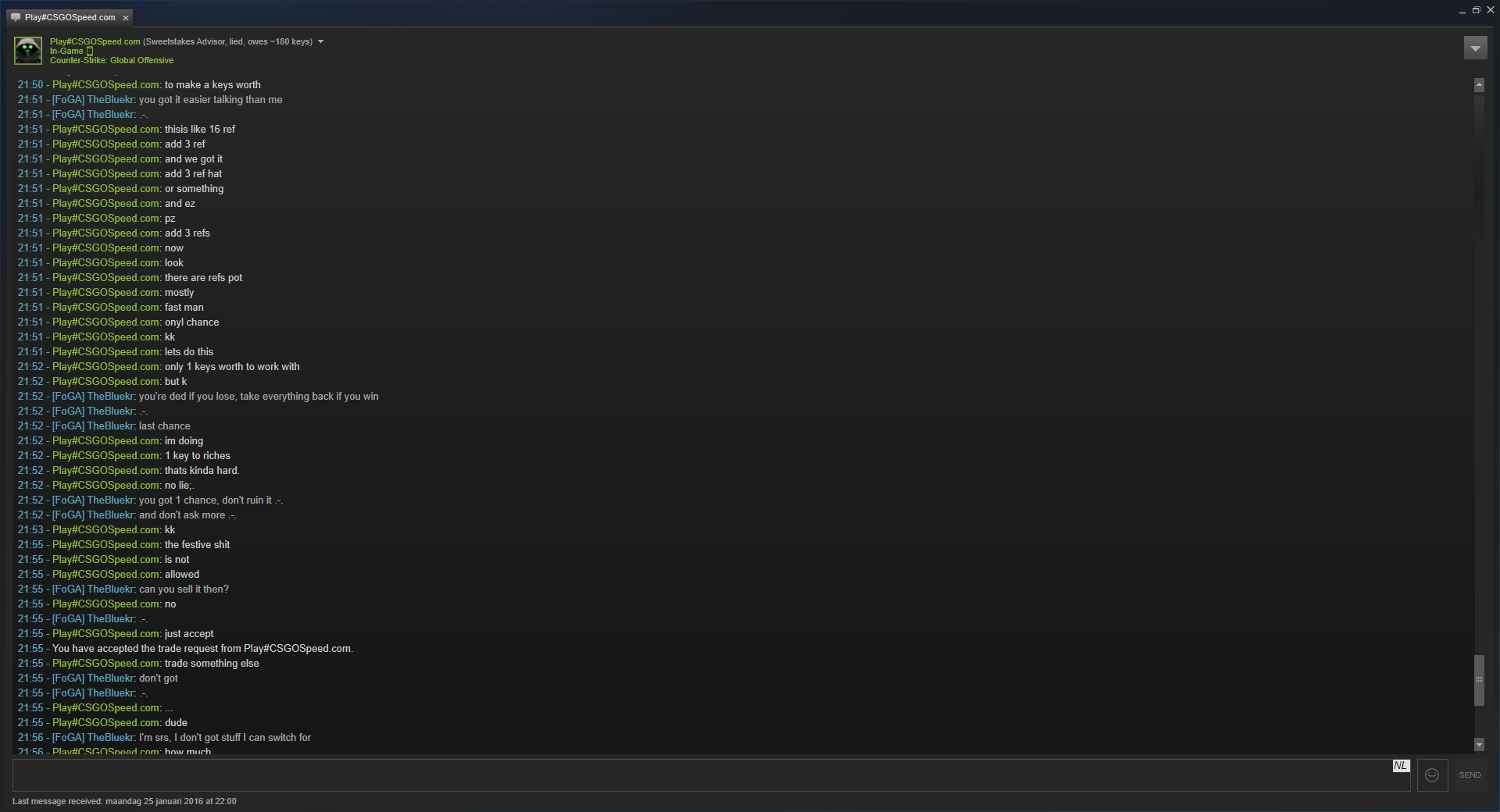
Task: Expand the friend name dropdown arrow
Action: (320, 41)
